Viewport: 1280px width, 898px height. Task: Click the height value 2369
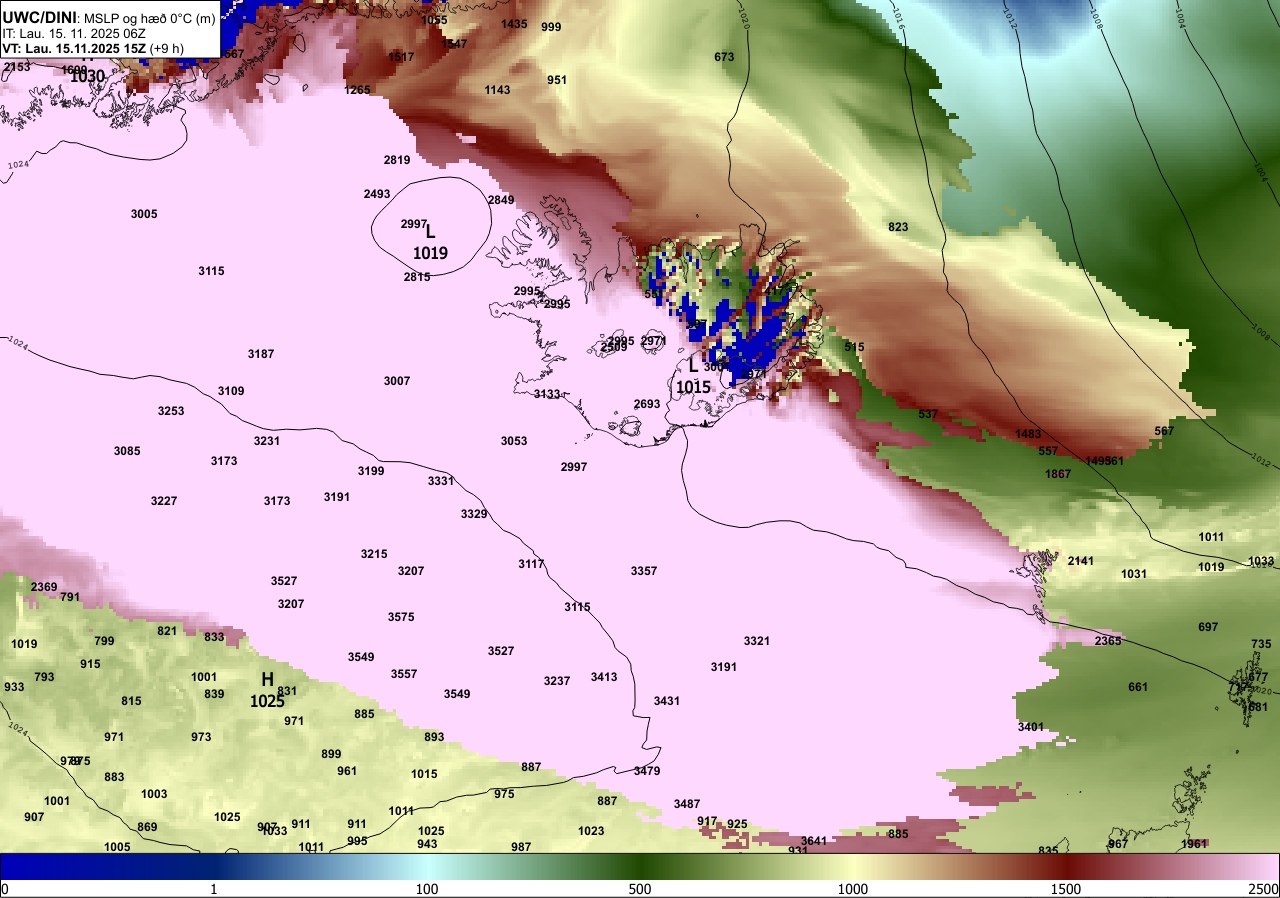tap(44, 587)
